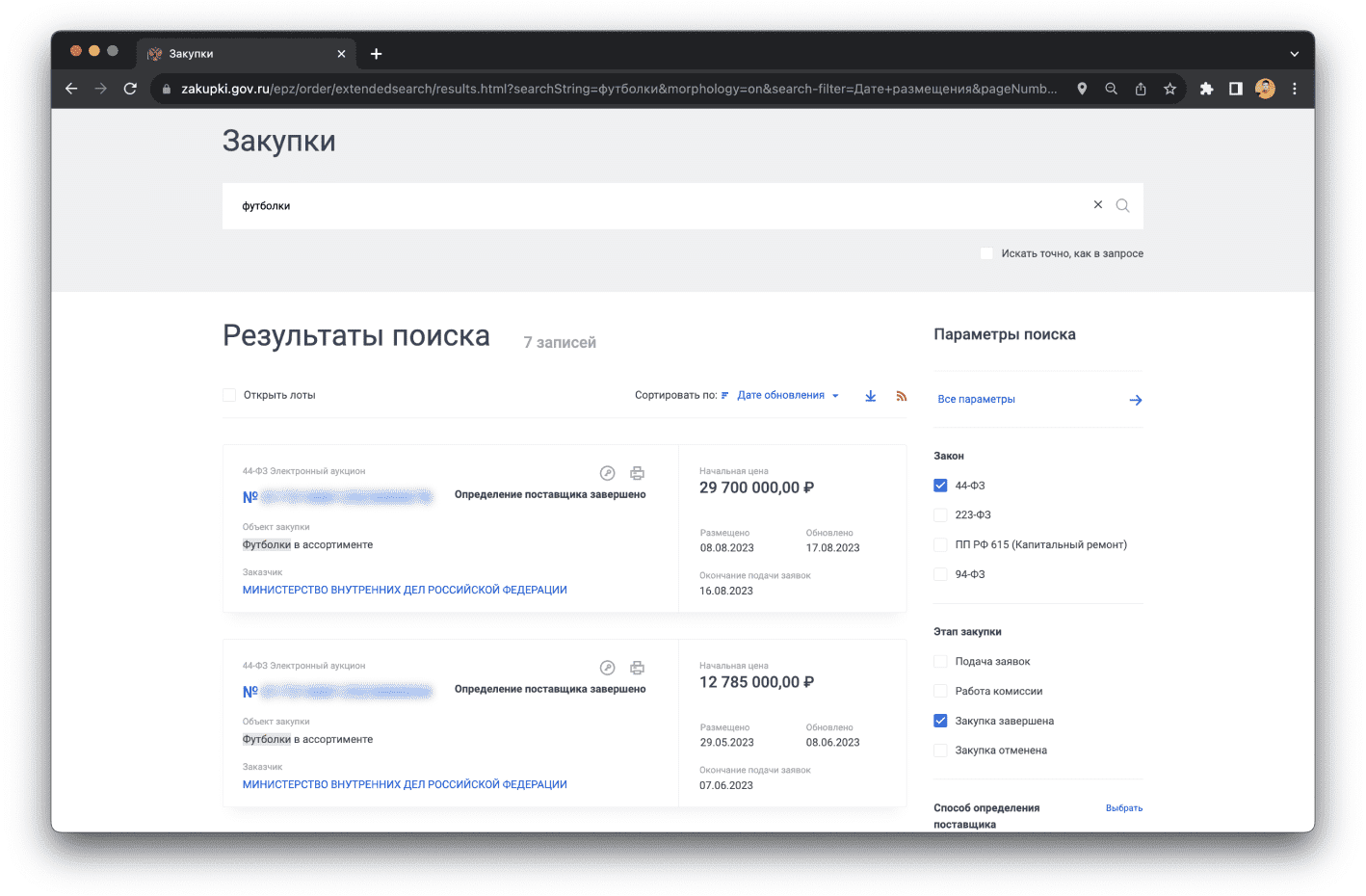
Task: Click 'Выбрать' for supplier determination method
Action: pyautogui.click(x=1123, y=808)
